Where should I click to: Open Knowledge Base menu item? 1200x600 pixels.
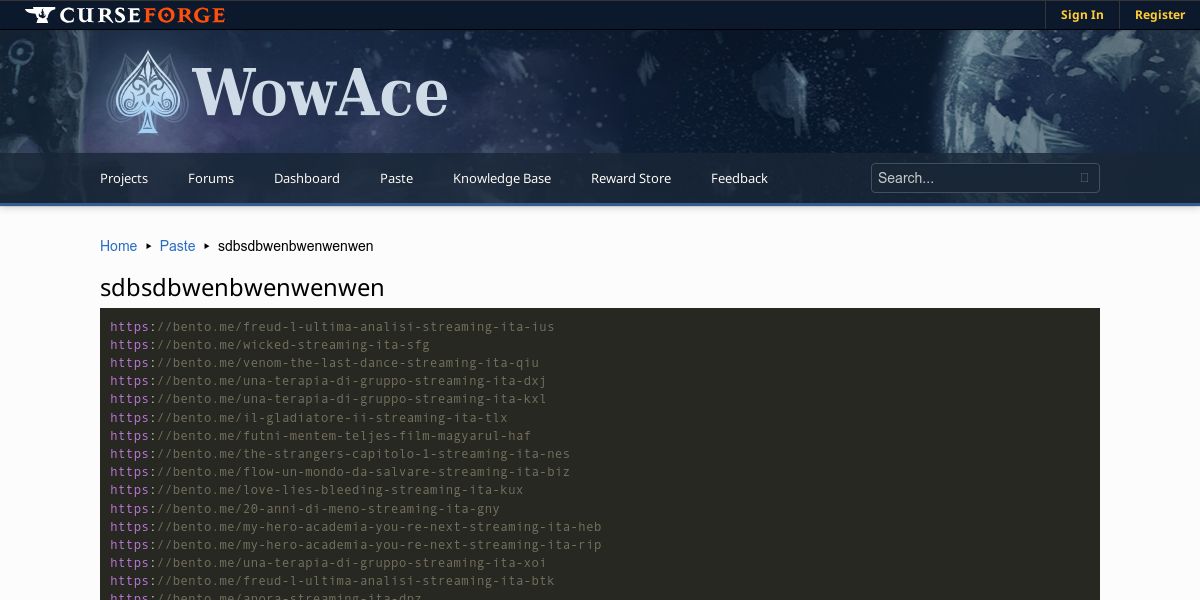coord(502,178)
